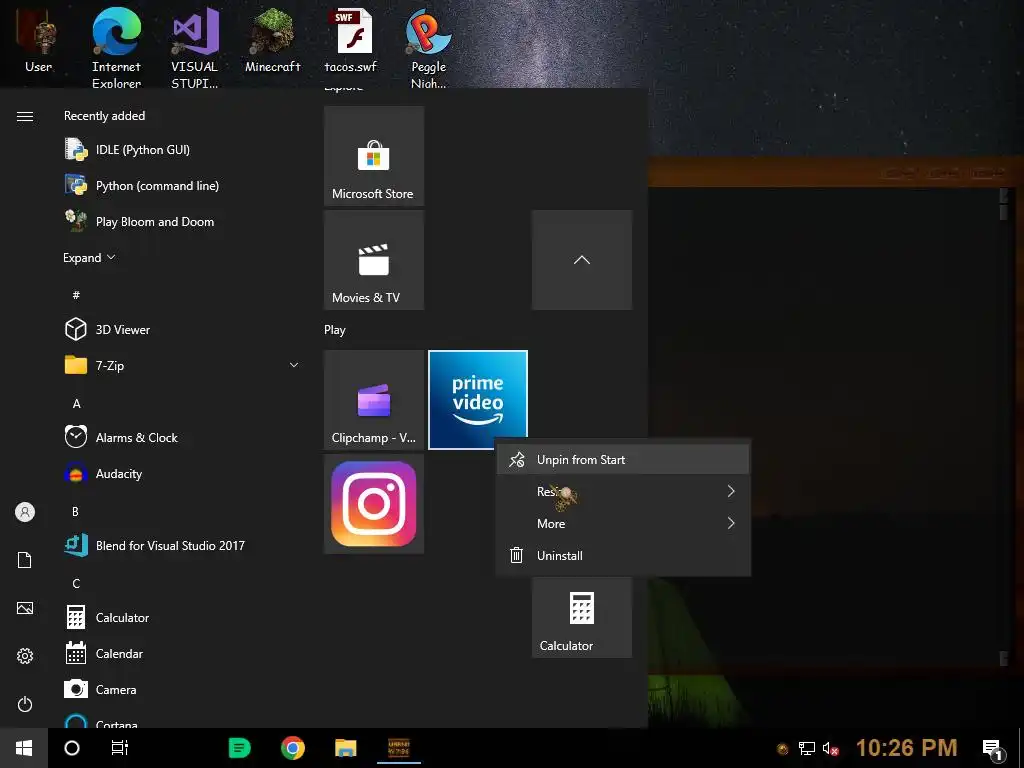
Task: Open the clock showing 10:26 PM
Action: (x=906, y=748)
